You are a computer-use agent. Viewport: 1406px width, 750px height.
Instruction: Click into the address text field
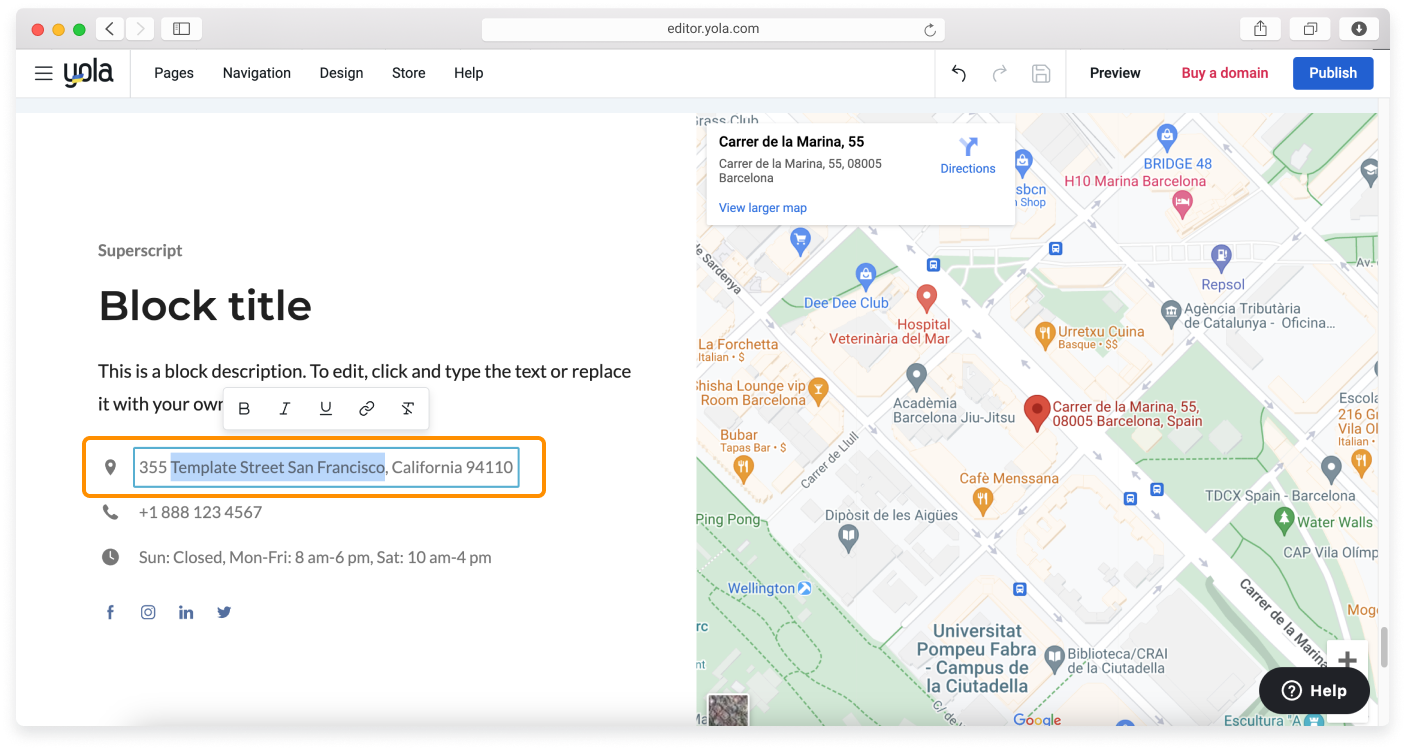pos(326,467)
